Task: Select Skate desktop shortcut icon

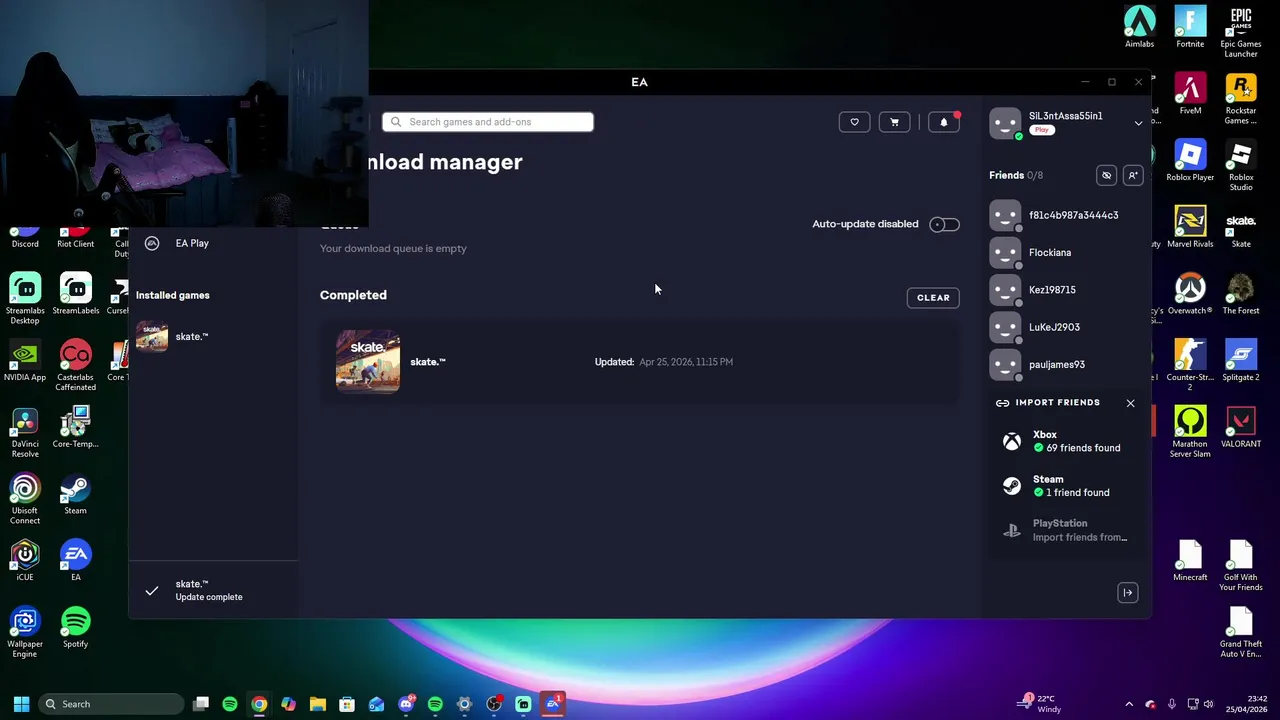Action: click(1241, 227)
